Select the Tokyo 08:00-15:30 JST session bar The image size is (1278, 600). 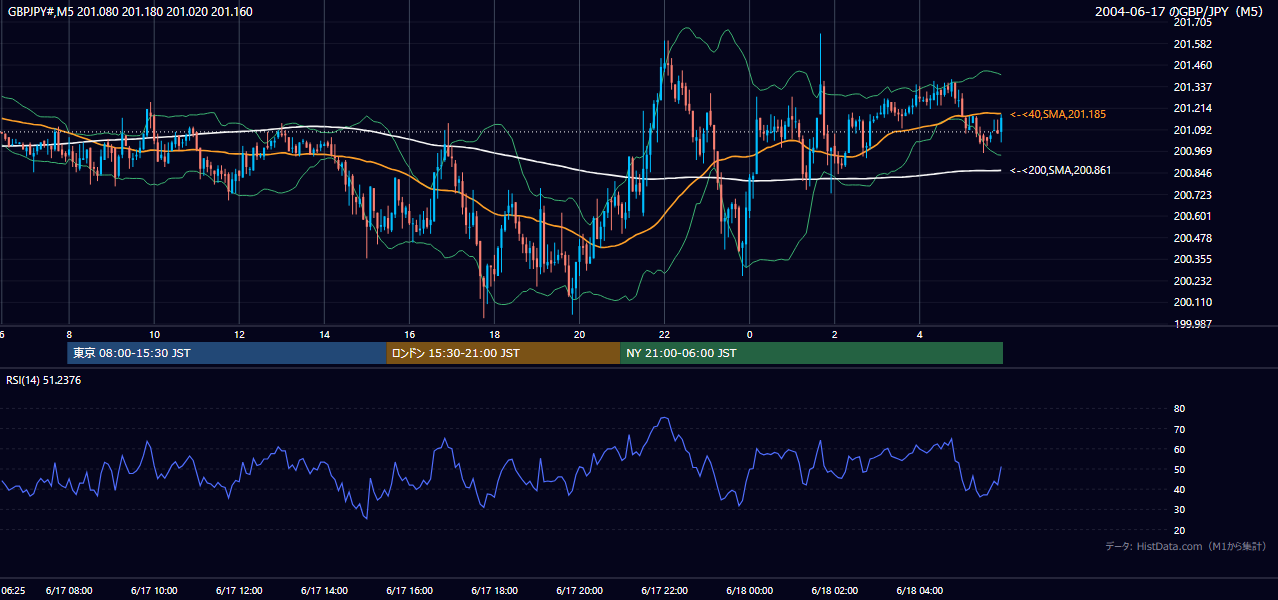[227, 353]
